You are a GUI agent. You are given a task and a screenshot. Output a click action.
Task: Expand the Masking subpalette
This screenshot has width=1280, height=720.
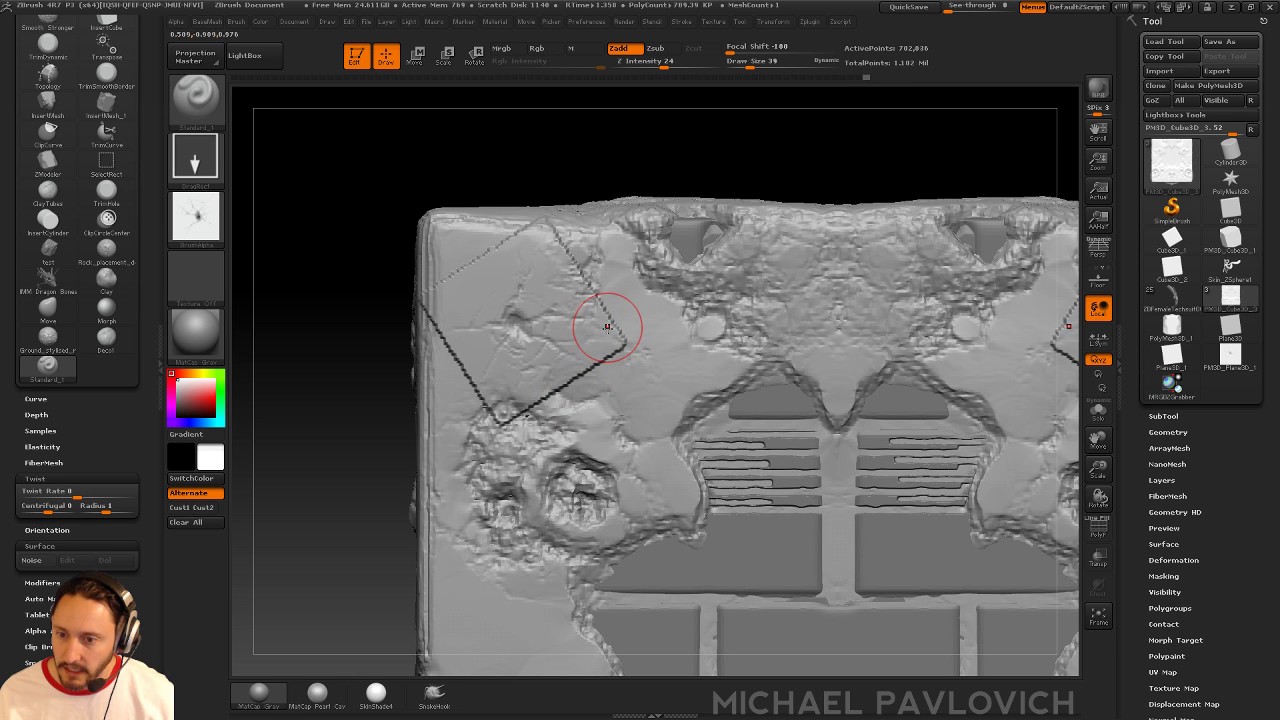coord(1163,576)
